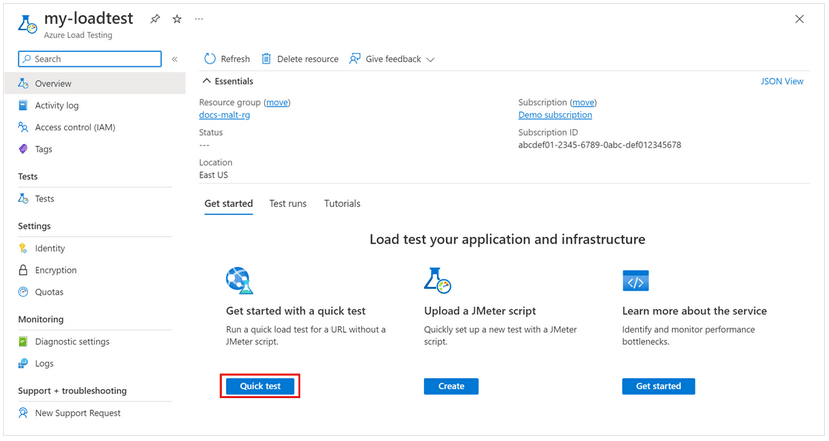The width and height of the screenshot is (829, 441).
Task: Click the New Support Request icon
Action: point(23,413)
